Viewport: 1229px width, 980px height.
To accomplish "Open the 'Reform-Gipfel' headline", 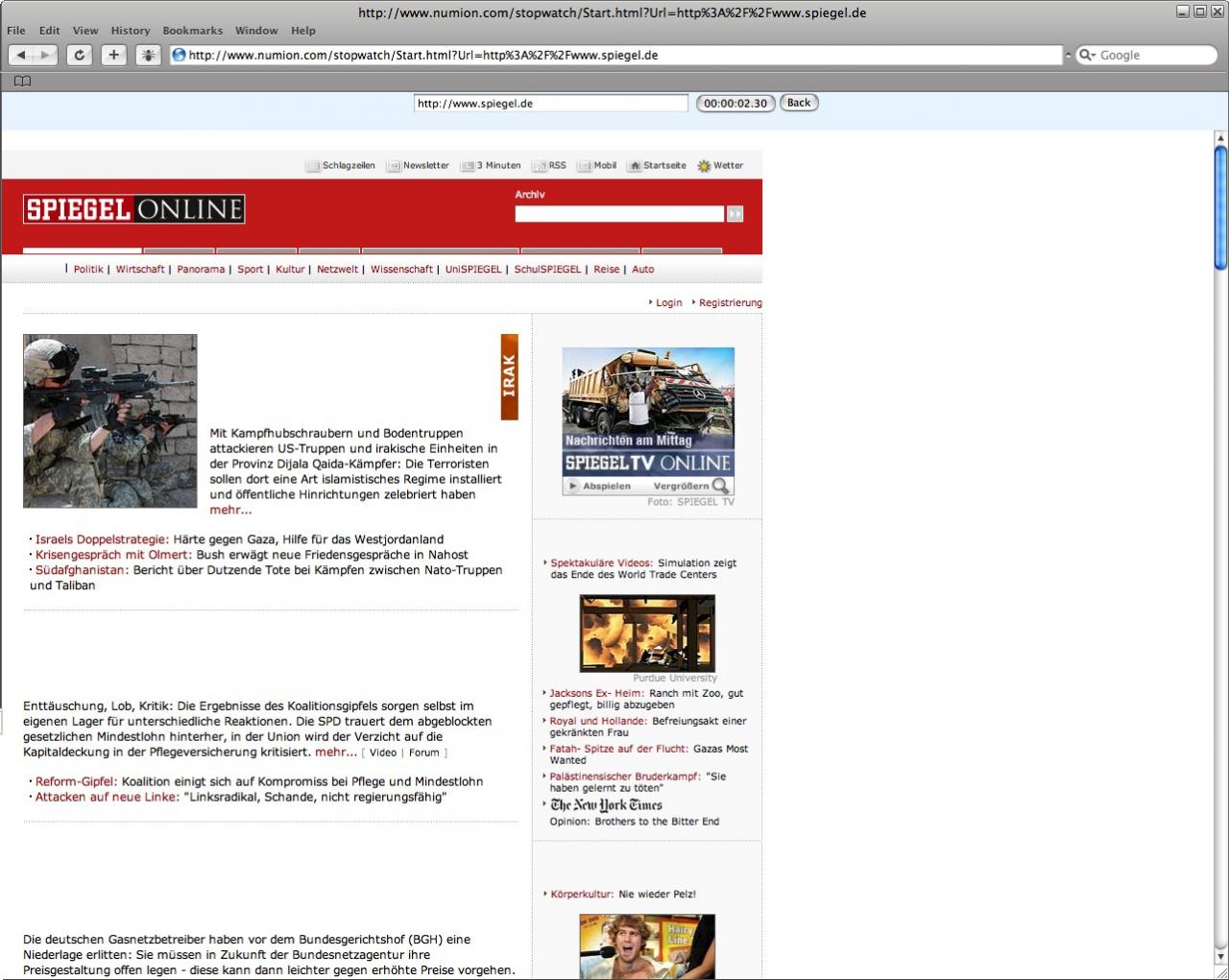I will pyautogui.click(x=77, y=782).
